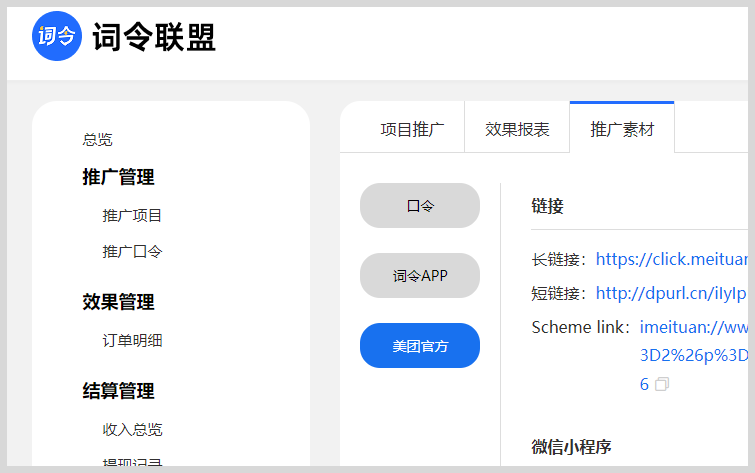Open 收入总览 in the sidebar
Viewport: 755px width, 473px height.
tap(132, 430)
